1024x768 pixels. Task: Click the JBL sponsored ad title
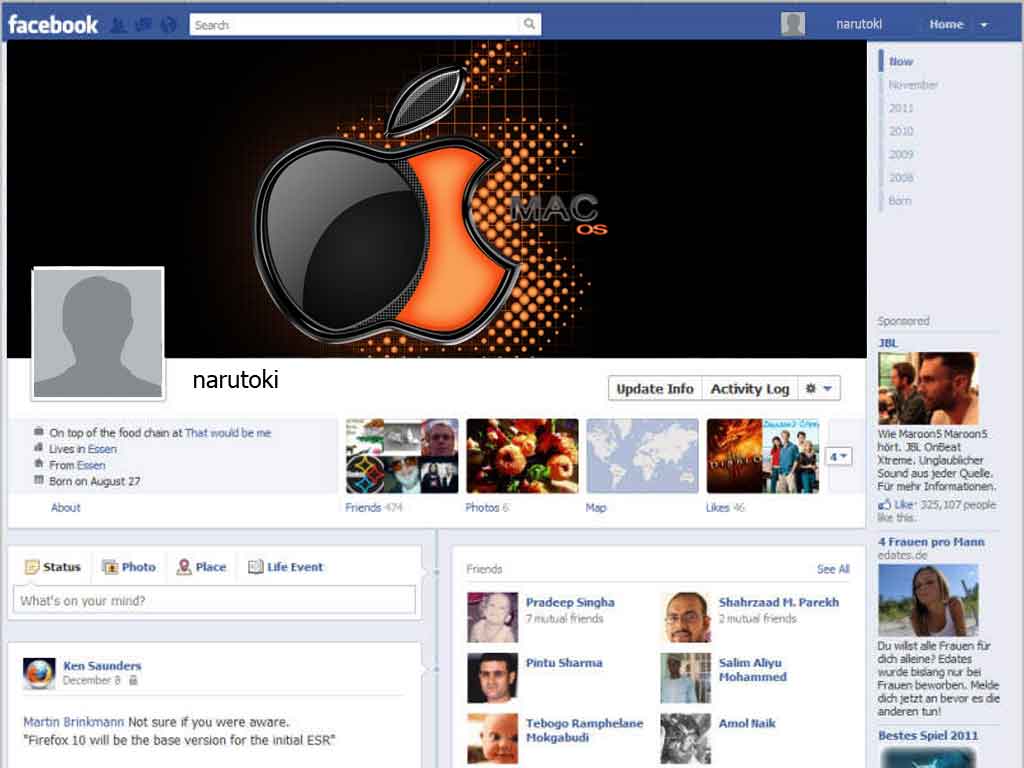point(888,343)
